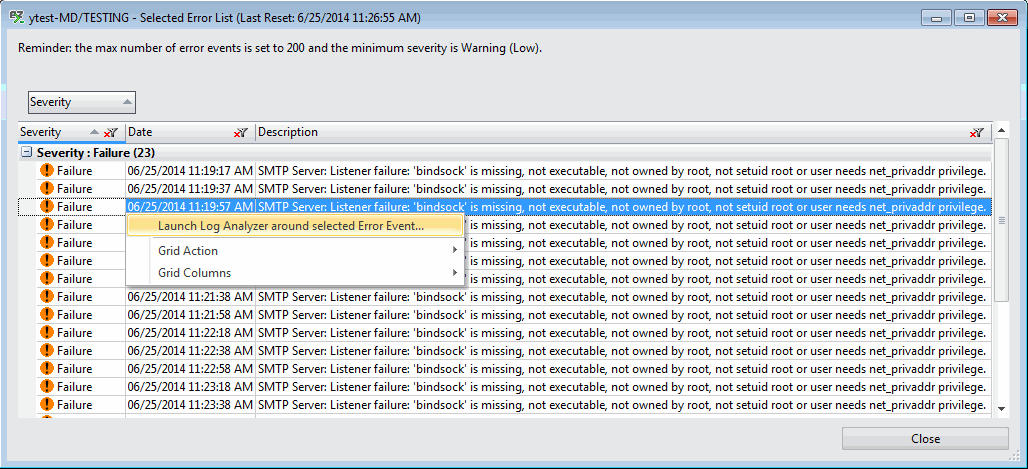Select the 11:22:58 AM failure row

[500, 369]
